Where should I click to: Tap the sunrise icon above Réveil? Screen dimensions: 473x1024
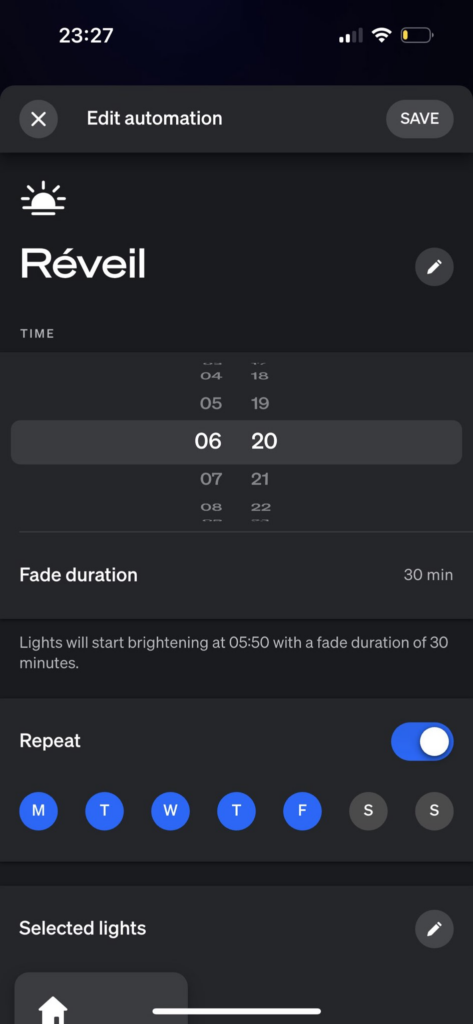(x=43, y=198)
